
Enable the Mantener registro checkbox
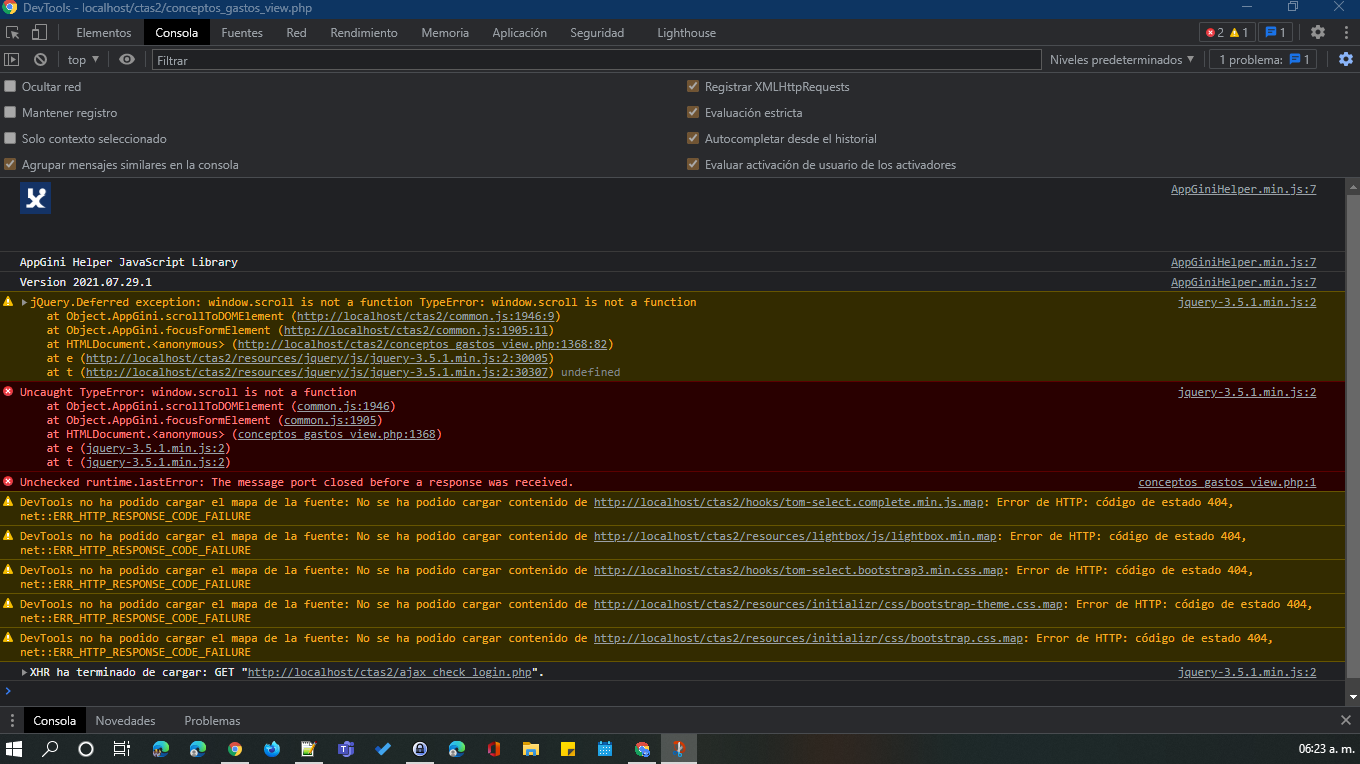pyautogui.click(x=11, y=113)
